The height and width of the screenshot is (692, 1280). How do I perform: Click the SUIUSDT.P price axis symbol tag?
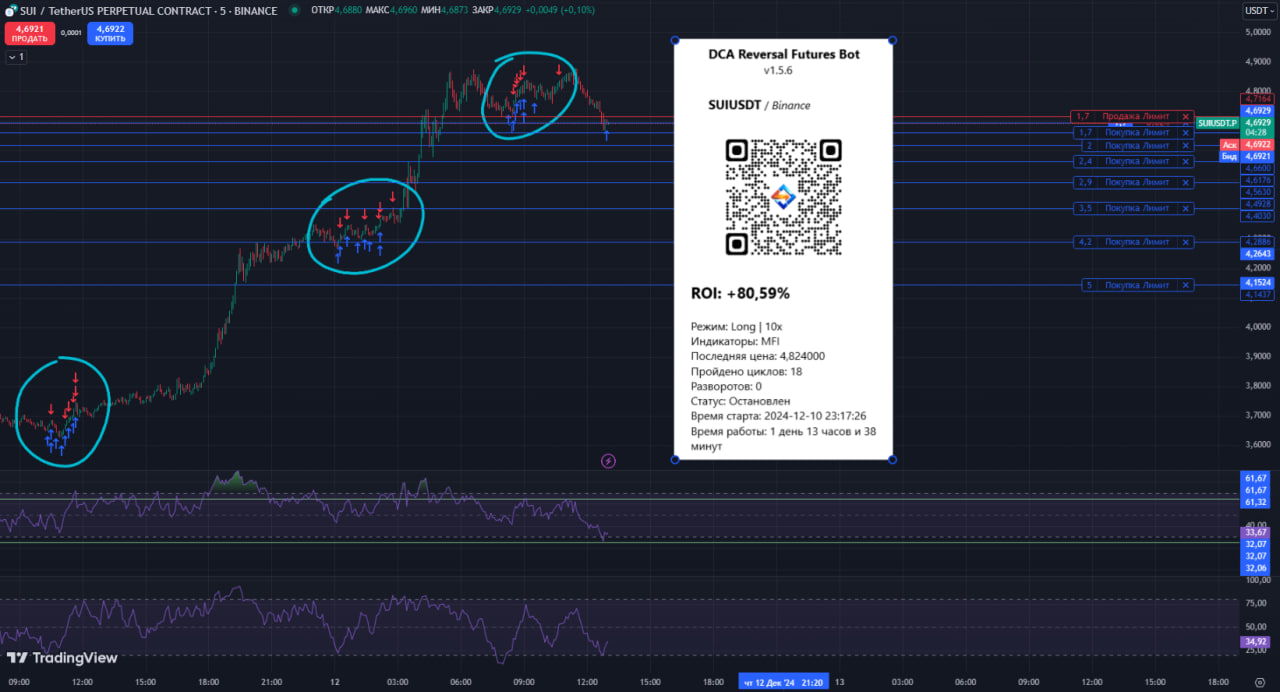pyautogui.click(x=1217, y=122)
